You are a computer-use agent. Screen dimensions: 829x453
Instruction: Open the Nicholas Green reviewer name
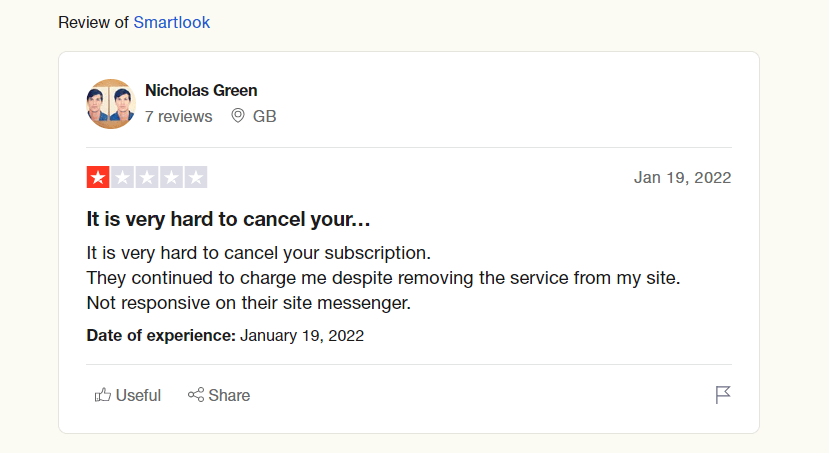pyautogui.click(x=201, y=91)
